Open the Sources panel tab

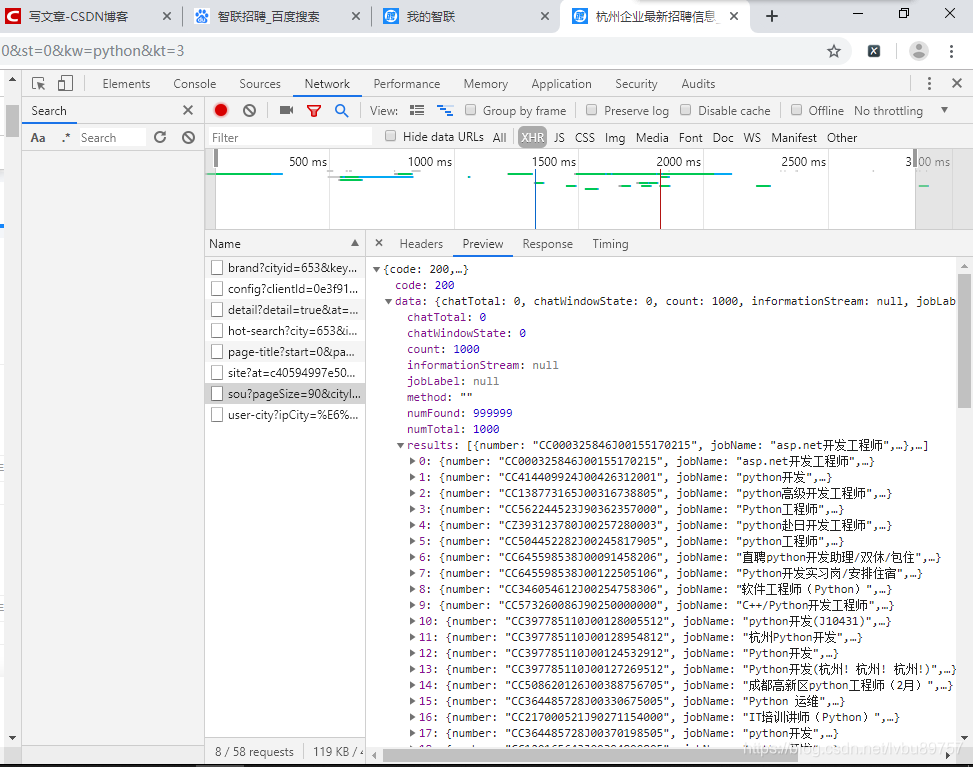(260, 84)
